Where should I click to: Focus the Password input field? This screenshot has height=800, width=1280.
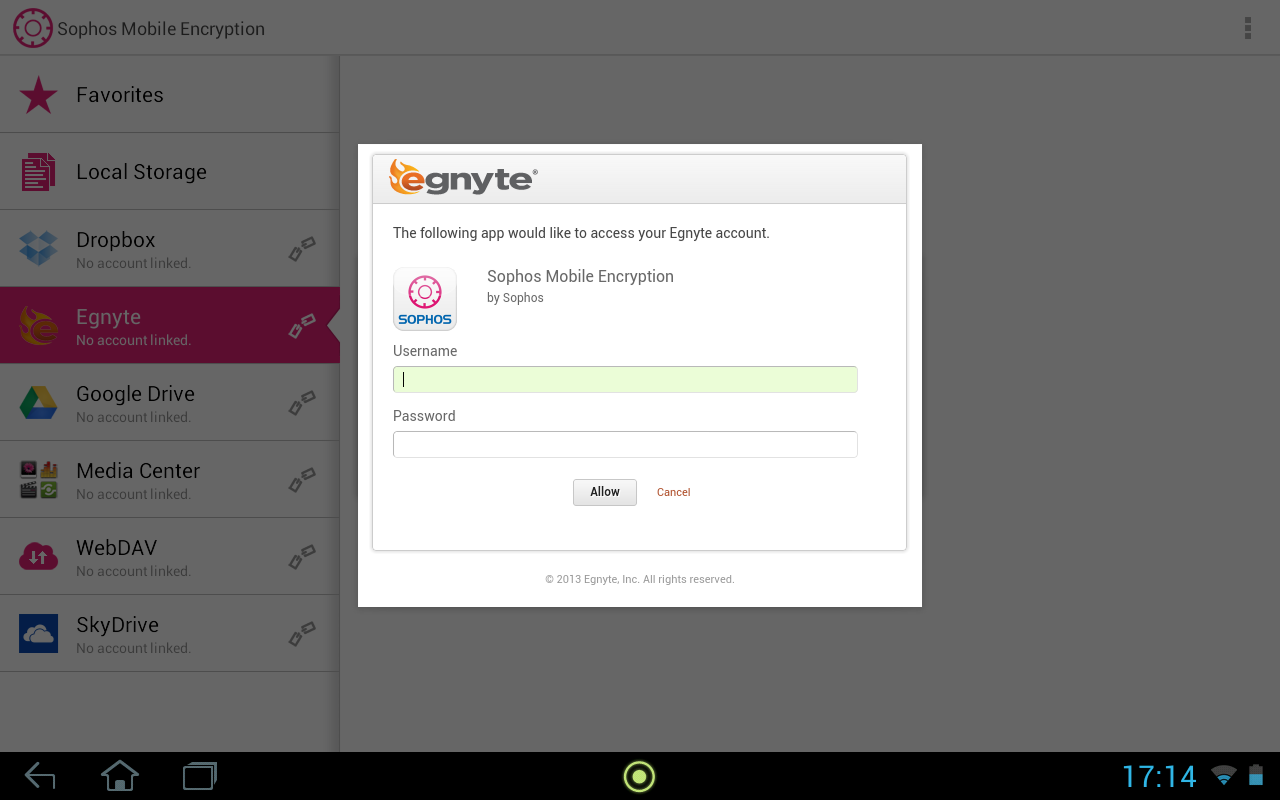click(x=625, y=444)
